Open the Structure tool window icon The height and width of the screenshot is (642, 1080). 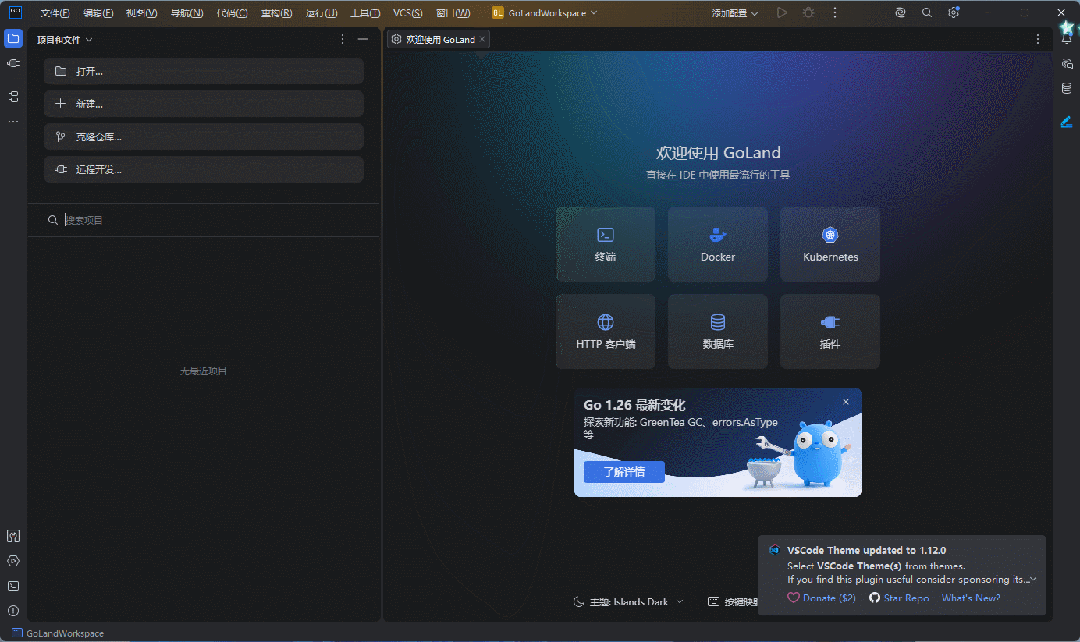click(13, 96)
